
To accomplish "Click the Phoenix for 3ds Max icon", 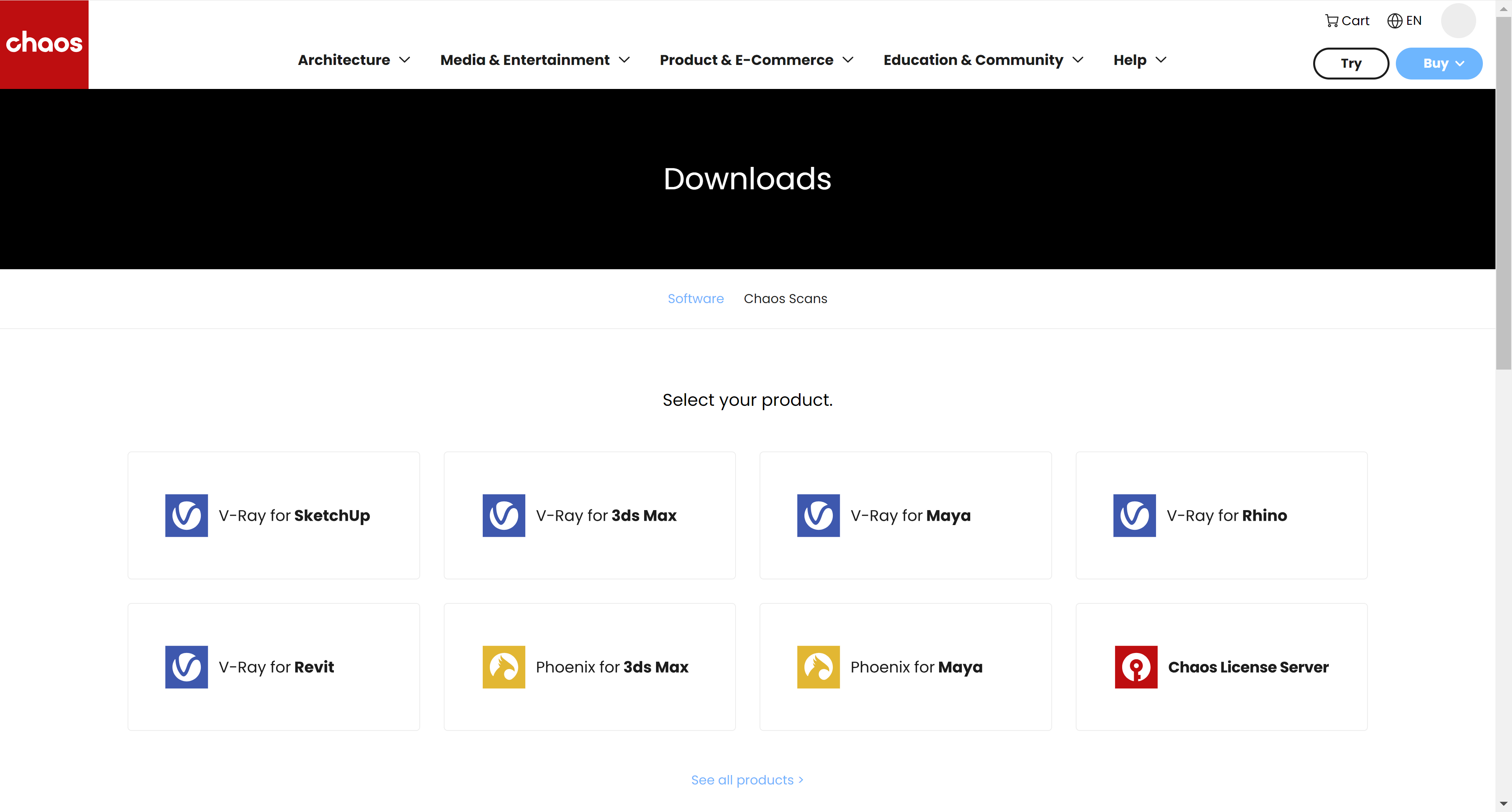I will 504,667.
